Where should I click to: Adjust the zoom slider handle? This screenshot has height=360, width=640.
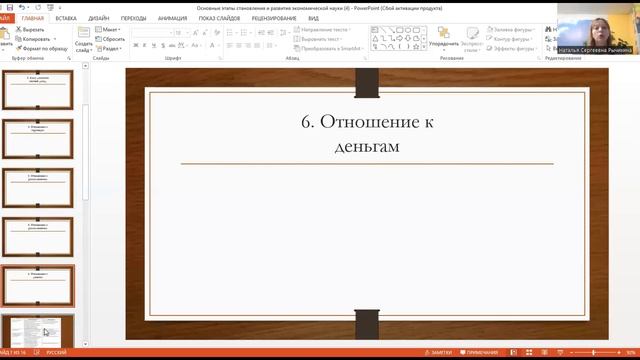pyautogui.click(x=593, y=352)
